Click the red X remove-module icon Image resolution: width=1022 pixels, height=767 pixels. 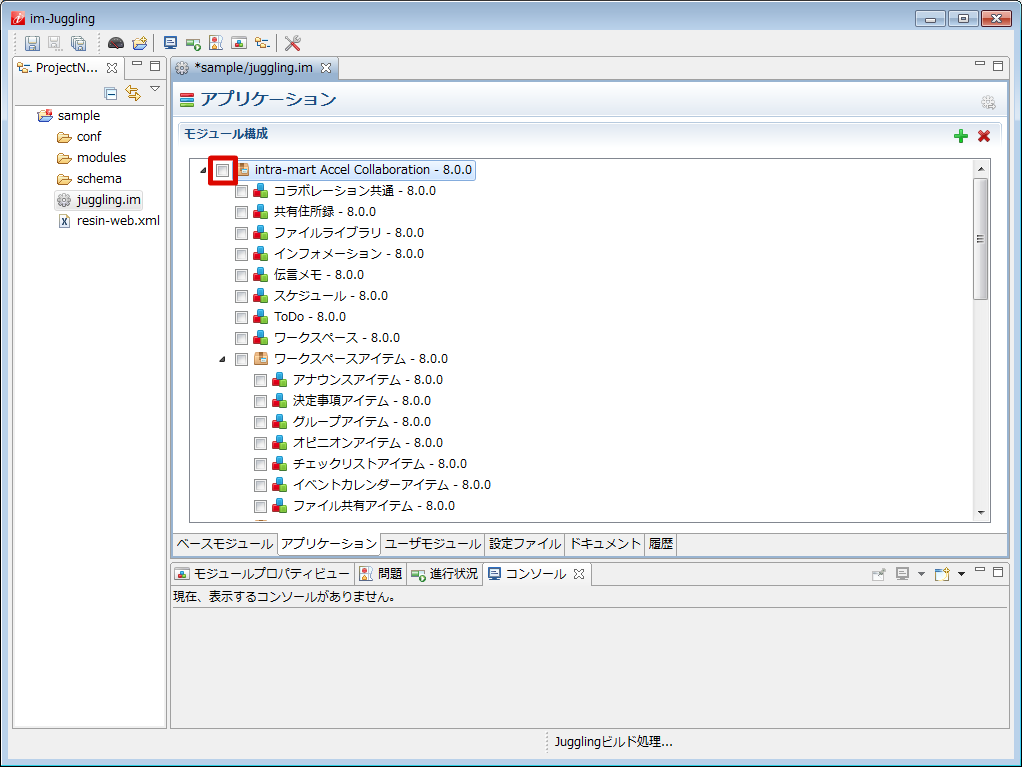pos(984,136)
